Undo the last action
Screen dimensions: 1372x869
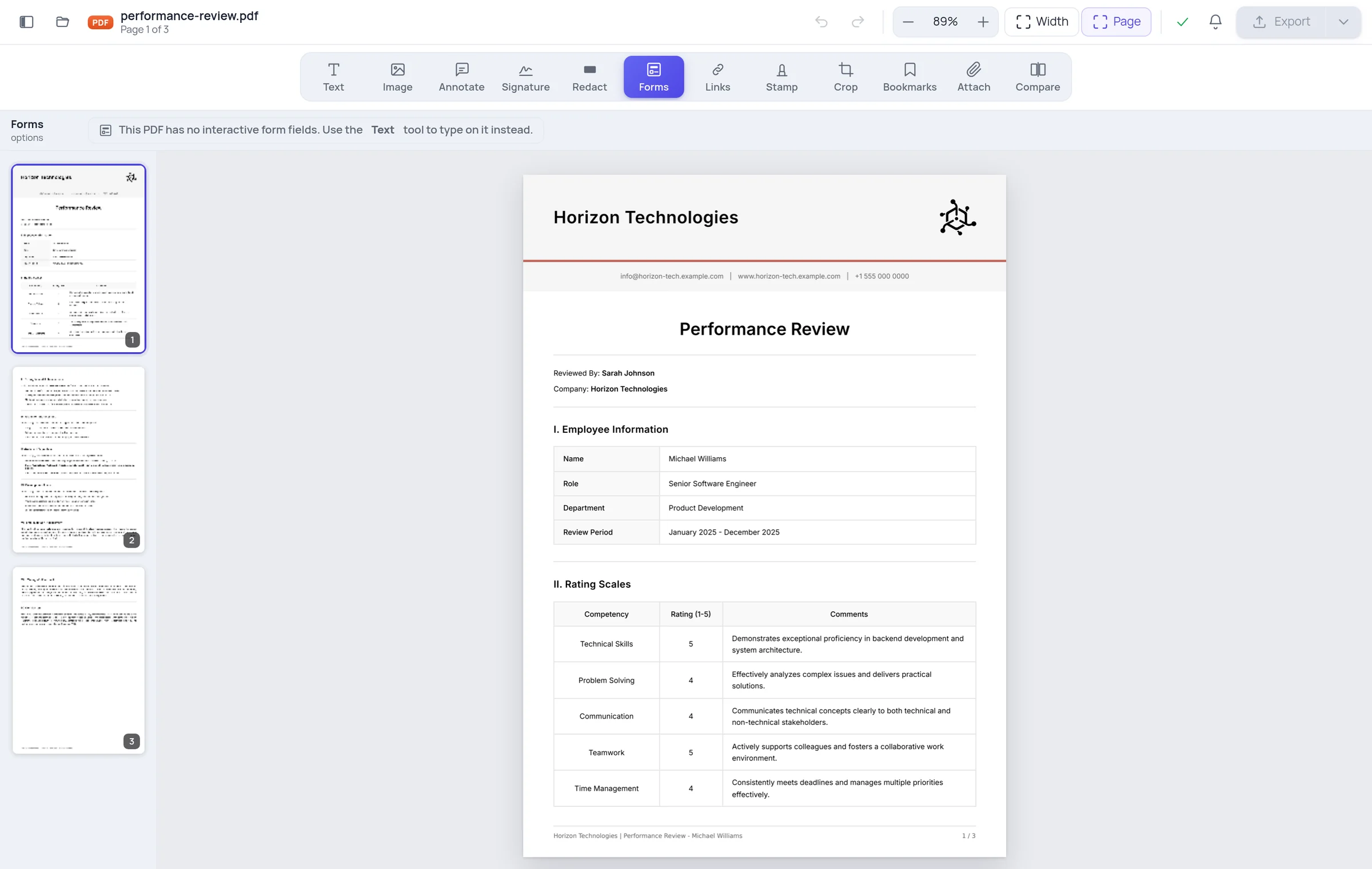pyautogui.click(x=821, y=22)
